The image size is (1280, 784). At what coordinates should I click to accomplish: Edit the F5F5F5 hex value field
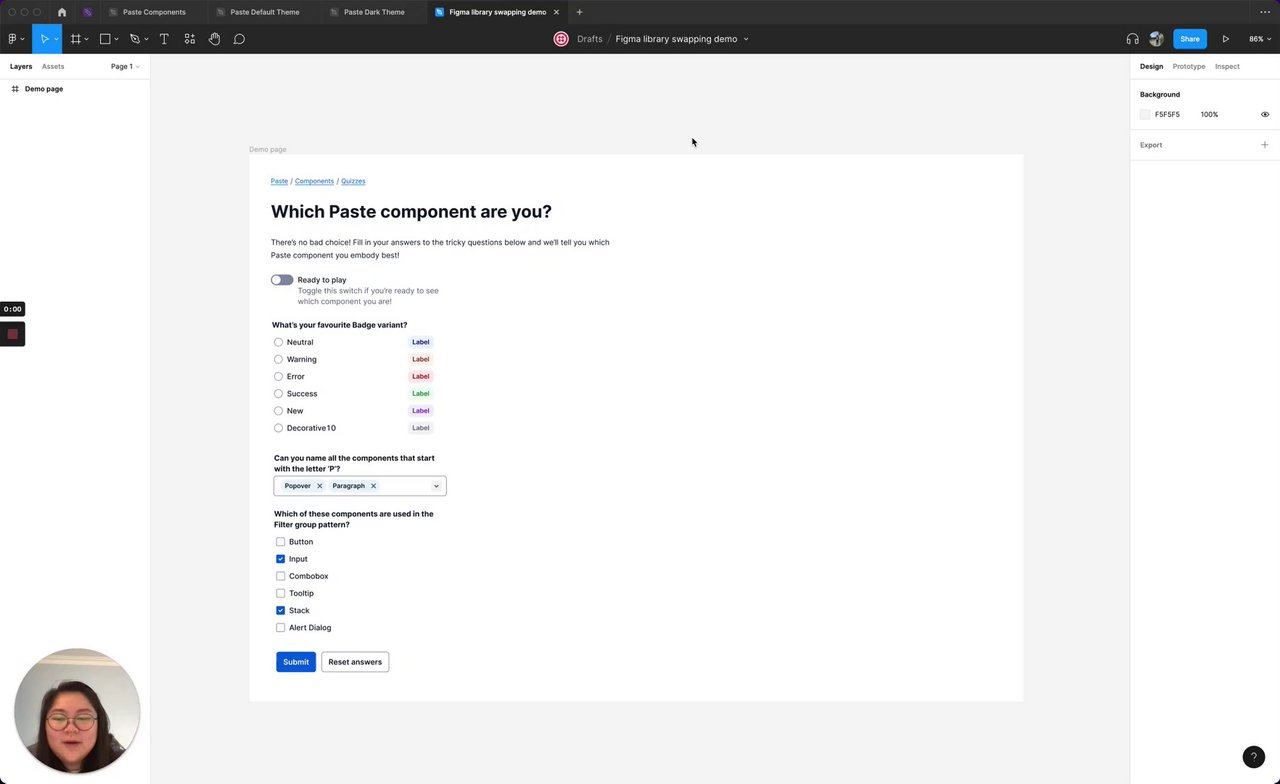[x=1167, y=114]
